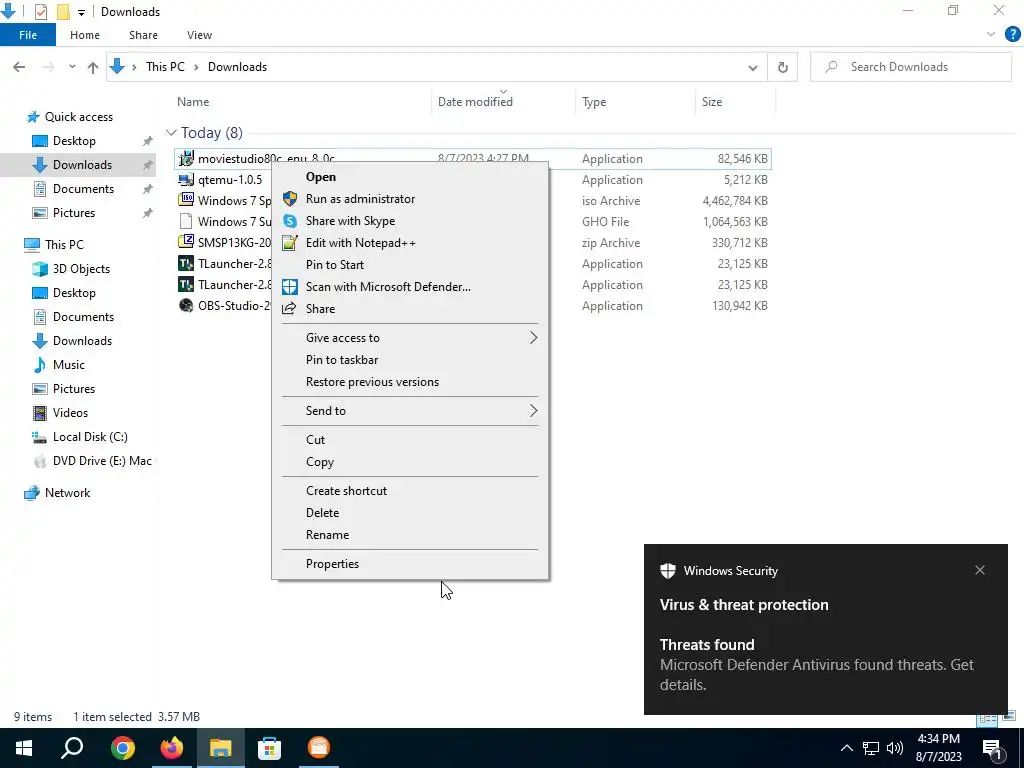Expand the Give access to submenu

(x=410, y=338)
